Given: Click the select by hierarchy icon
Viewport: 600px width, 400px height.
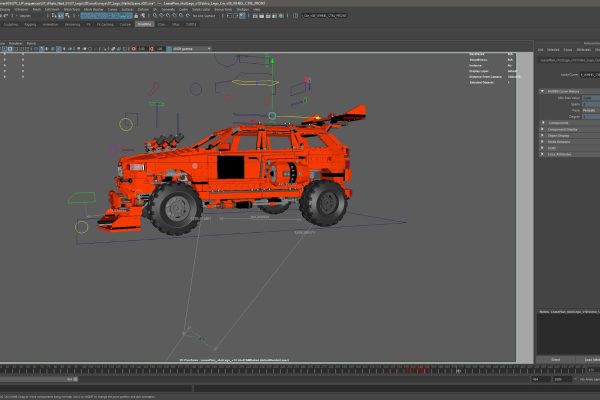Looking at the screenshot, I should (54, 16).
